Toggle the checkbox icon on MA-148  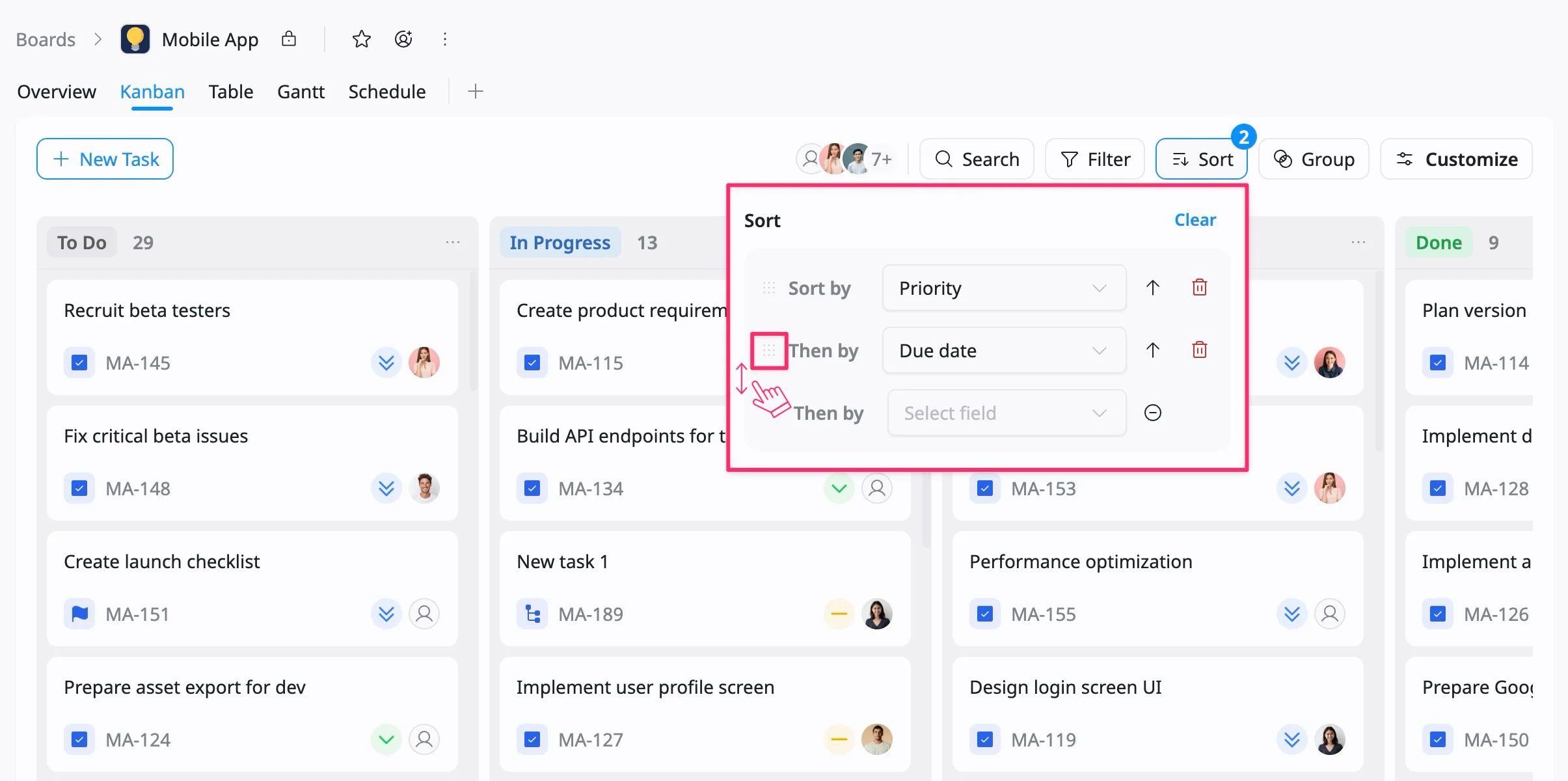(79, 487)
